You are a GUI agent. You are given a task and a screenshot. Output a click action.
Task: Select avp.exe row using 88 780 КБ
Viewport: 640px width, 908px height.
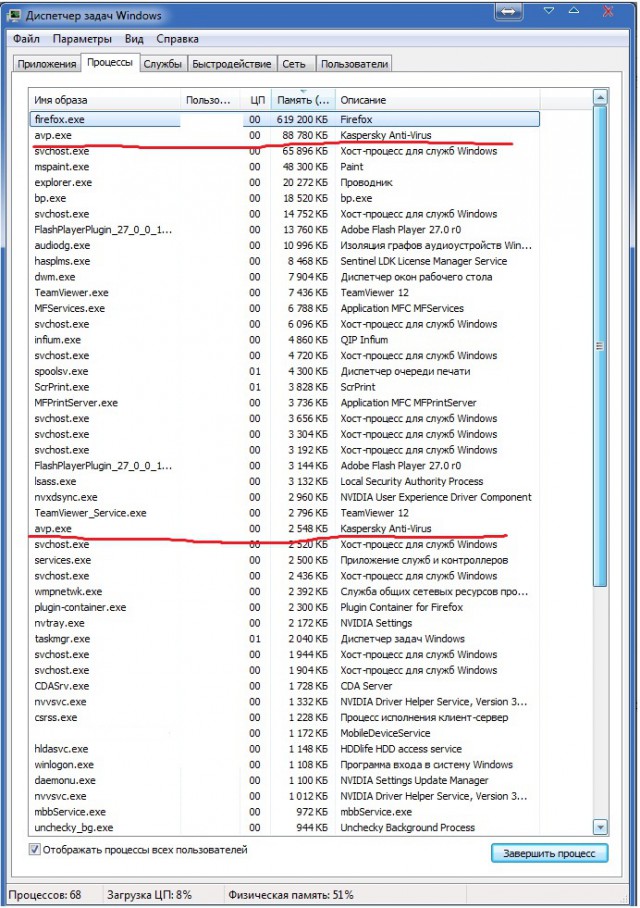[284, 135]
